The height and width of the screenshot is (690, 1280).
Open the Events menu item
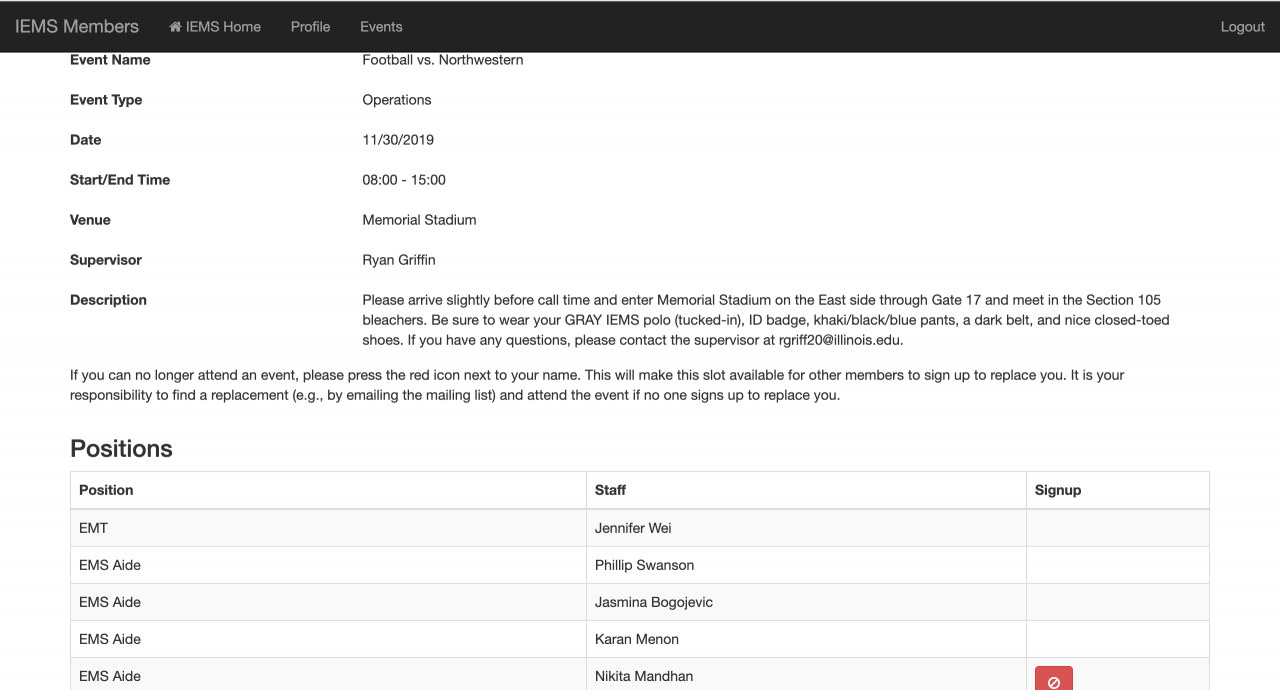[x=381, y=27]
